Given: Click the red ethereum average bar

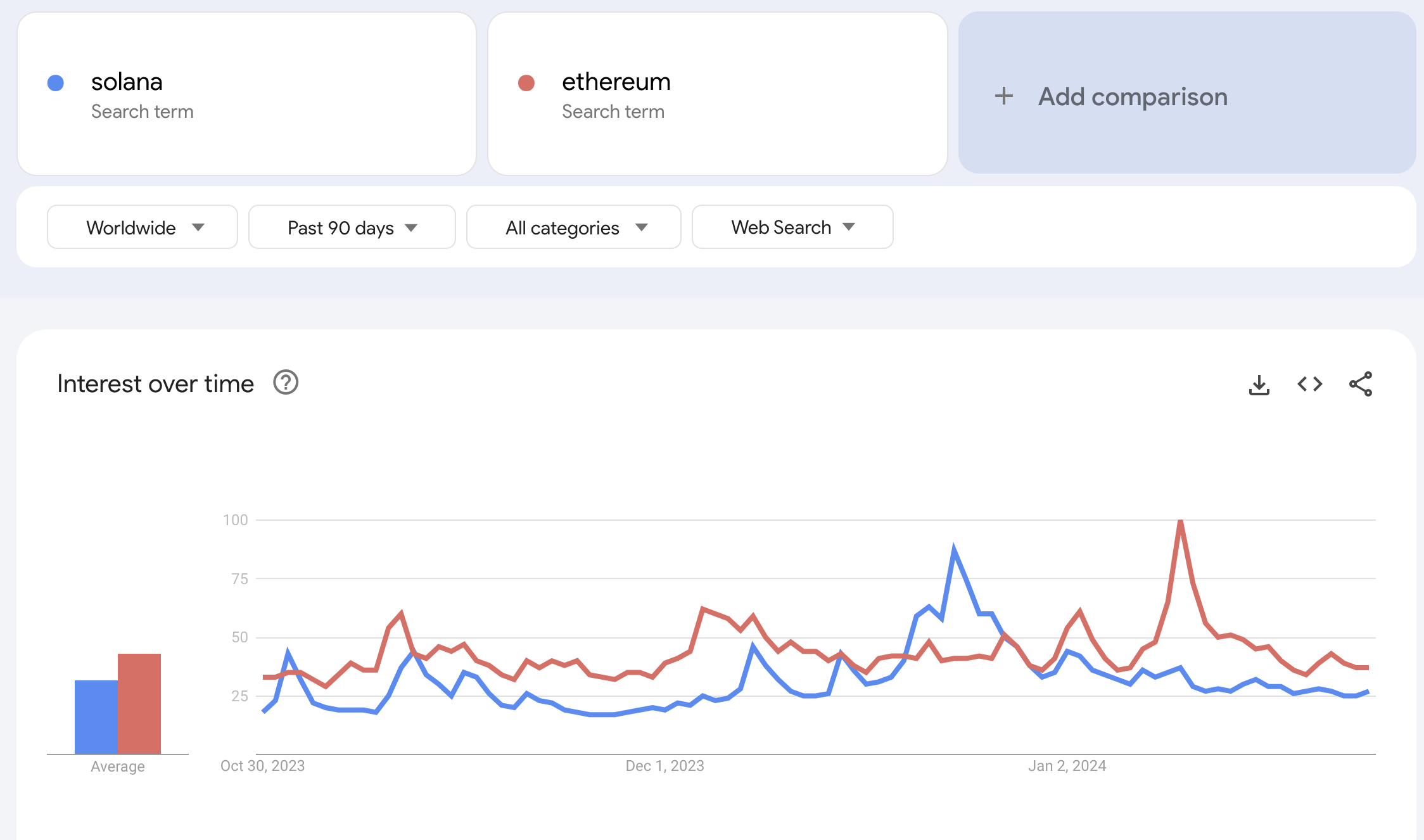Looking at the screenshot, I should click(139, 703).
